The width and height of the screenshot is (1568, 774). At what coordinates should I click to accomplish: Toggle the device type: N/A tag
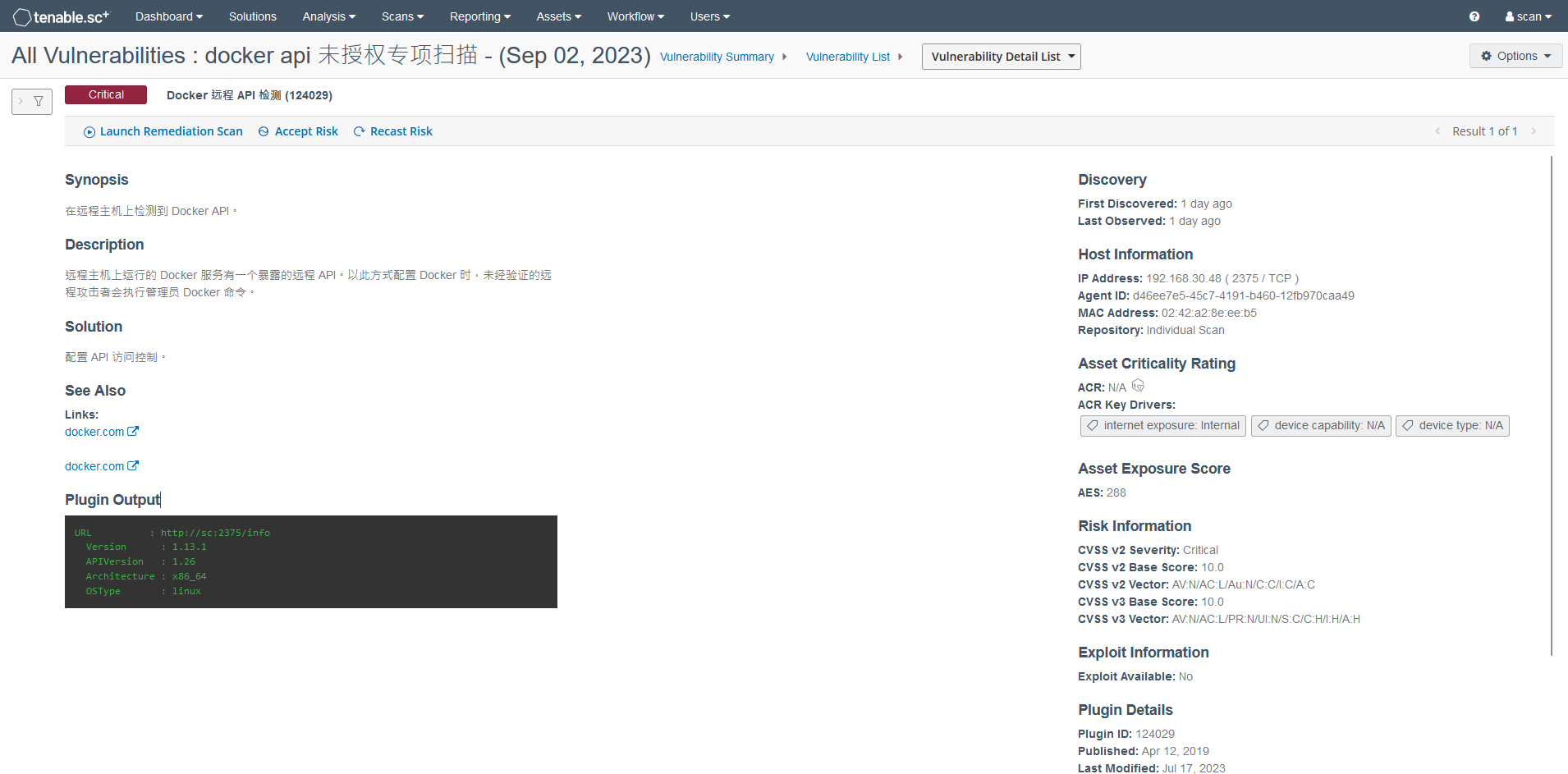click(1451, 425)
